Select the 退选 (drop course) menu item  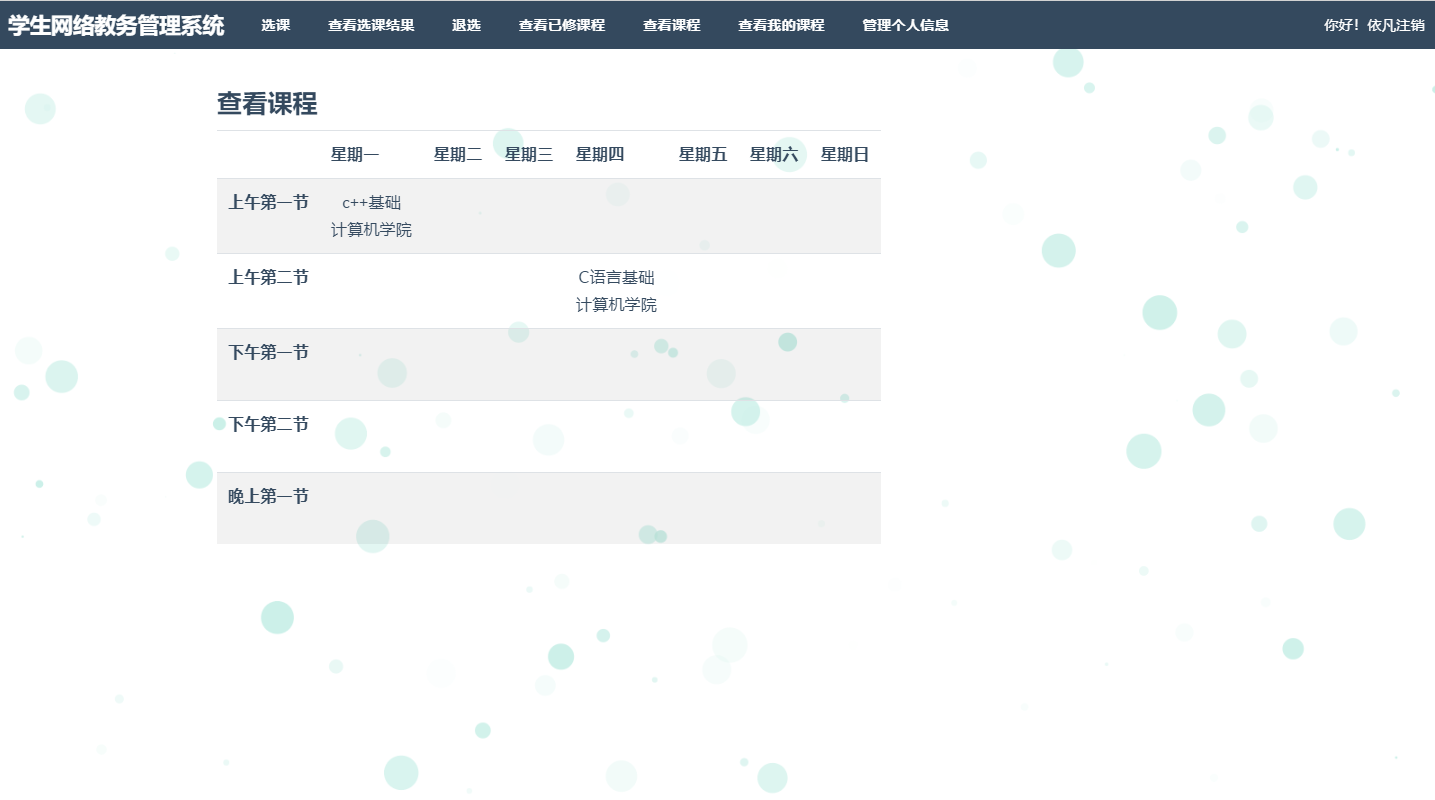click(x=466, y=25)
